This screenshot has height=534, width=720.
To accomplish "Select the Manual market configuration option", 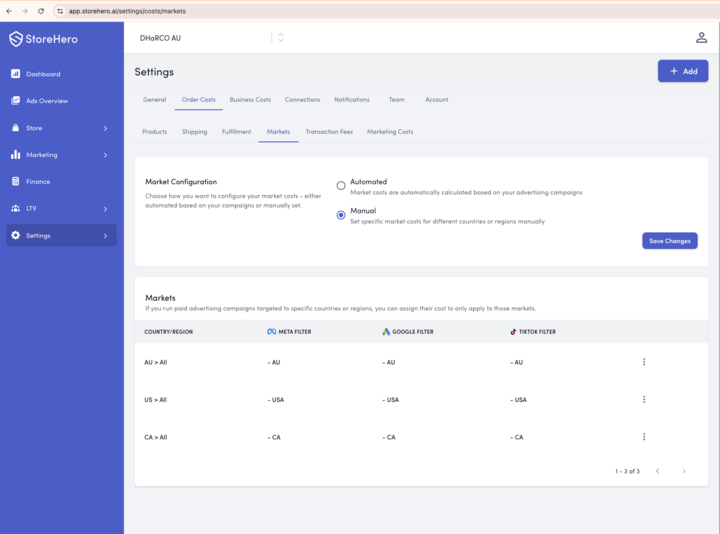I will pos(341,215).
